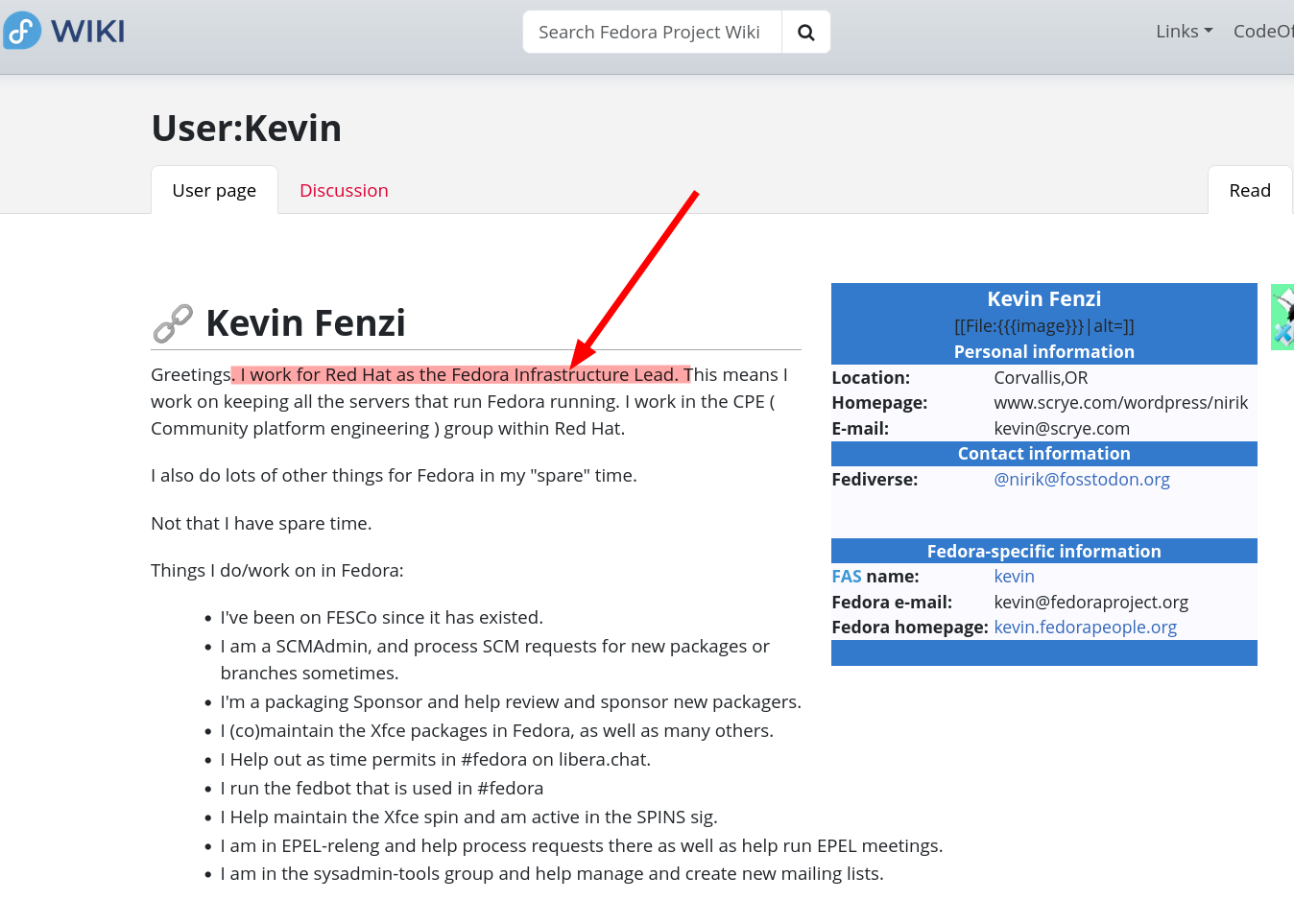Click the FESCo bullet item
The height and width of the screenshot is (924, 1294).
tap(382, 618)
